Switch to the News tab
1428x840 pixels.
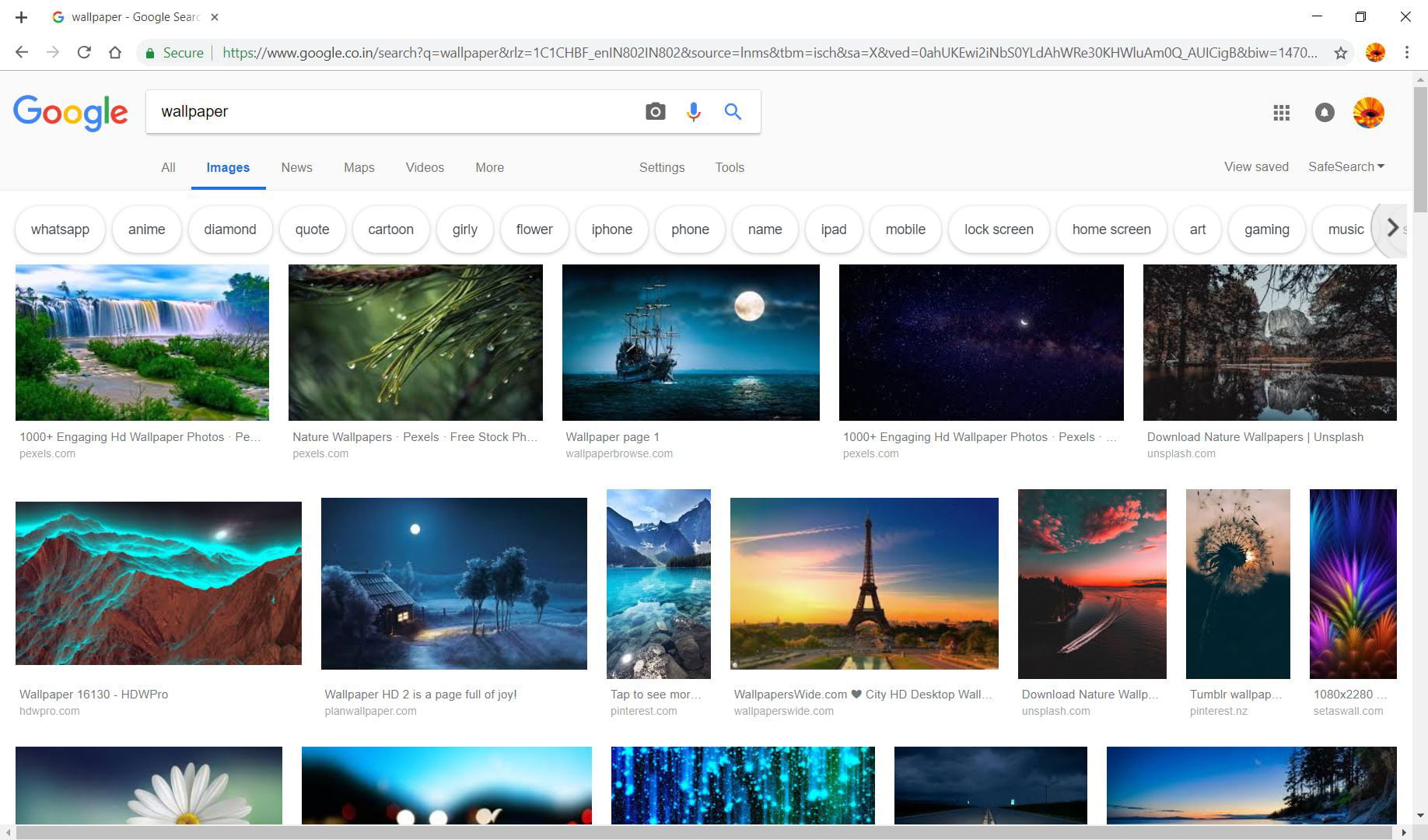pos(296,167)
